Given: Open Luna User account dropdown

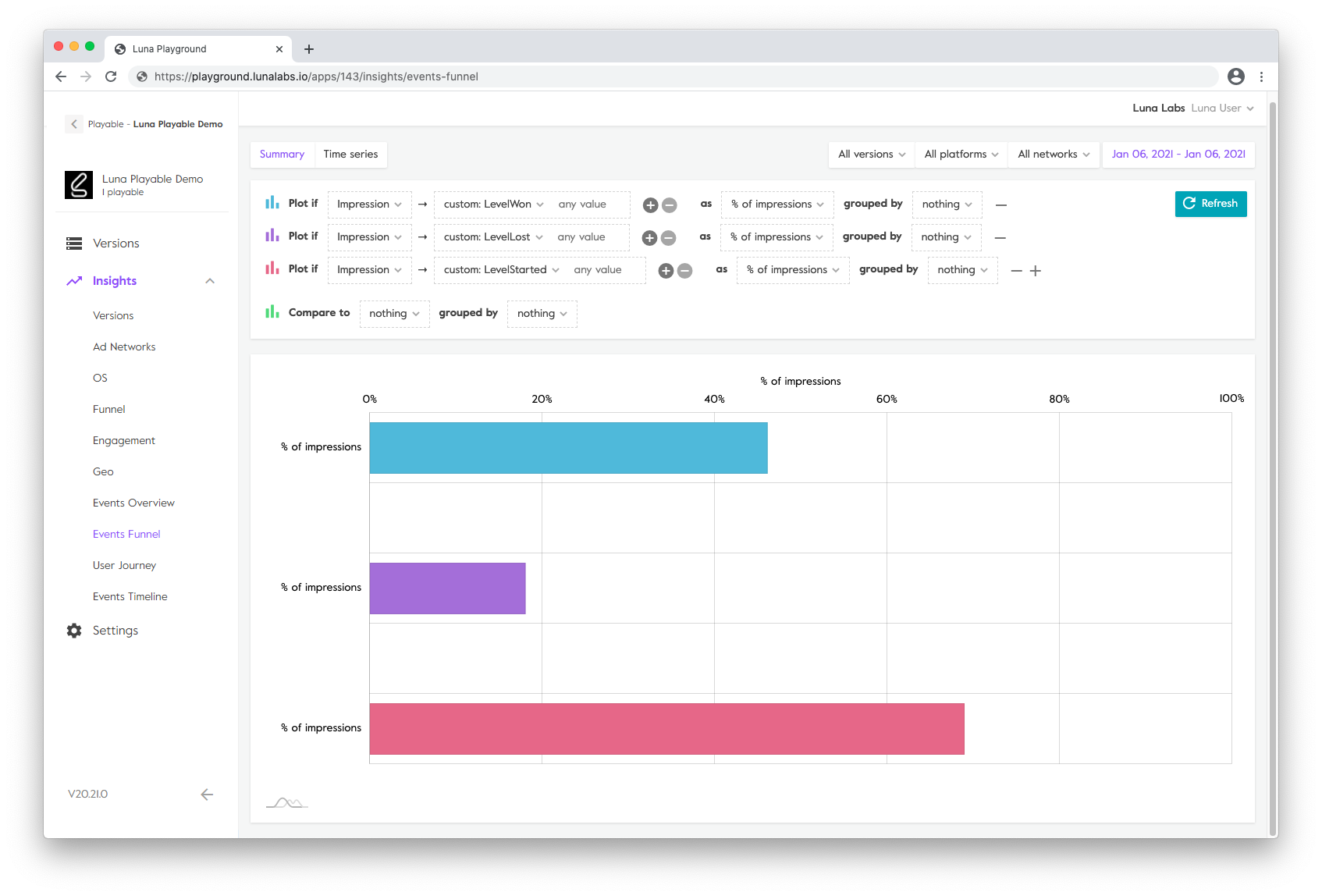Looking at the screenshot, I should (x=1222, y=108).
